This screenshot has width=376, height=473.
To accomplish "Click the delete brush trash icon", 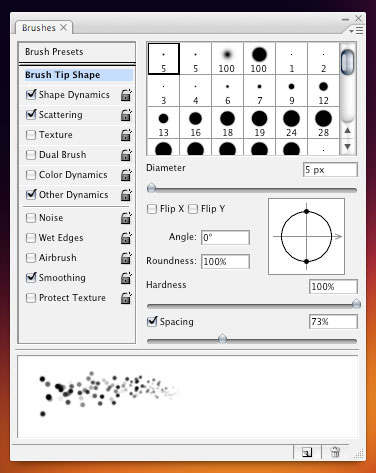I will tap(335, 452).
